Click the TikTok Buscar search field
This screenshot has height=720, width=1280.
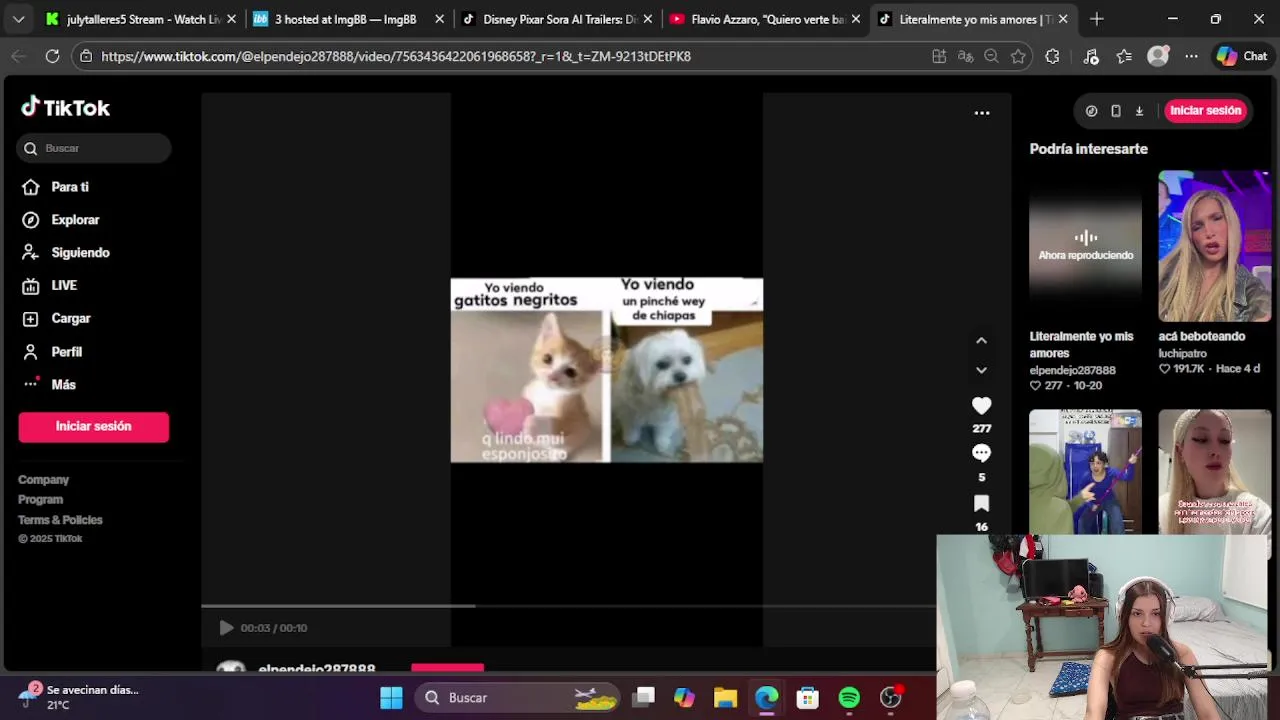94,148
